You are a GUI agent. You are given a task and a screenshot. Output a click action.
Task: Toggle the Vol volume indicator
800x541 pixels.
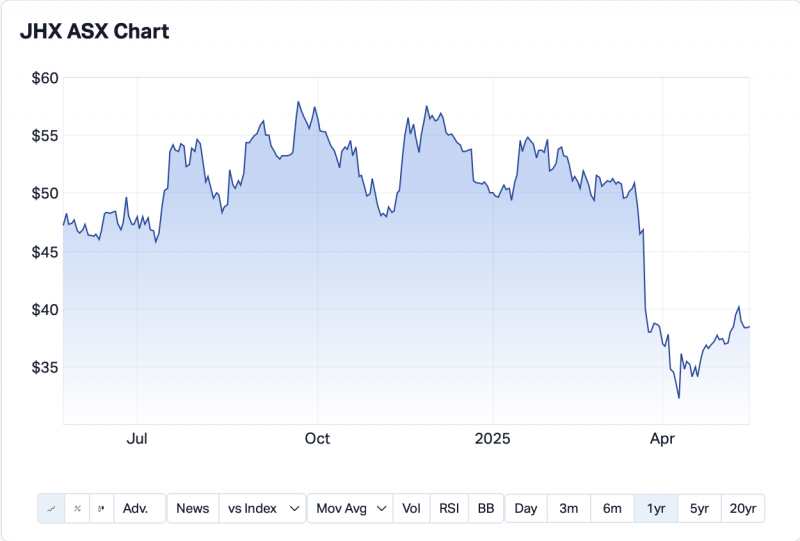coord(411,508)
